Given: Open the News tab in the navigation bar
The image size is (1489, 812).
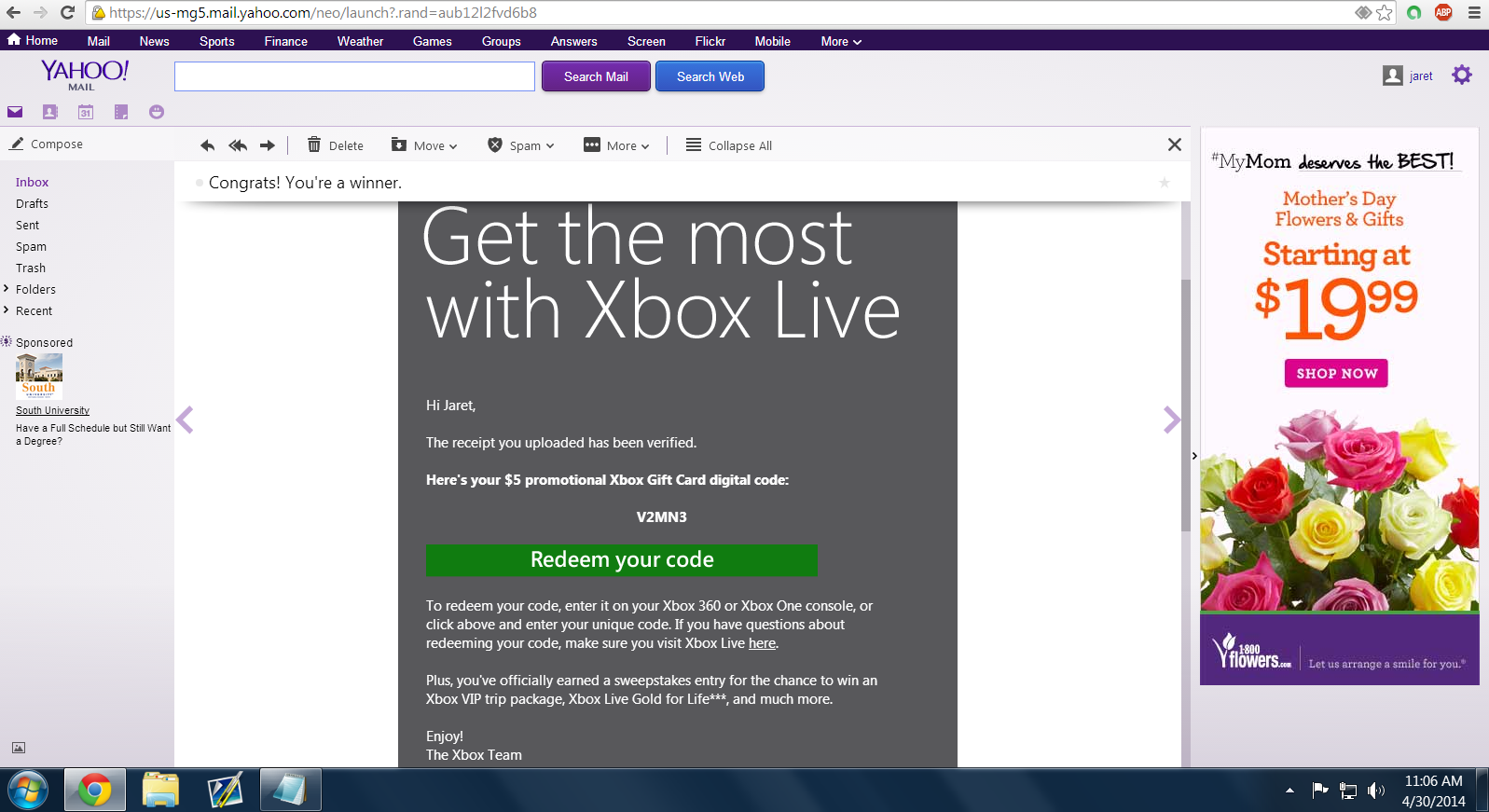Looking at the screenshot, I should pos(154,41).
